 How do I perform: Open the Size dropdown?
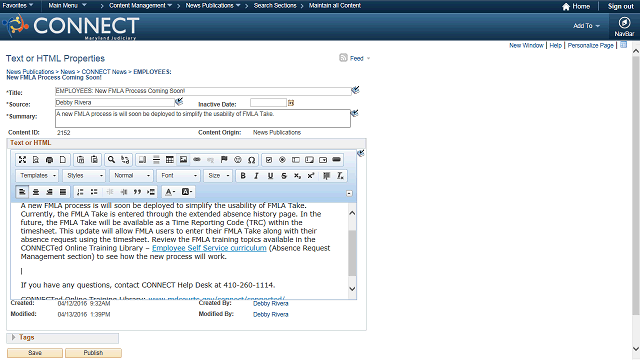(218, 176)
